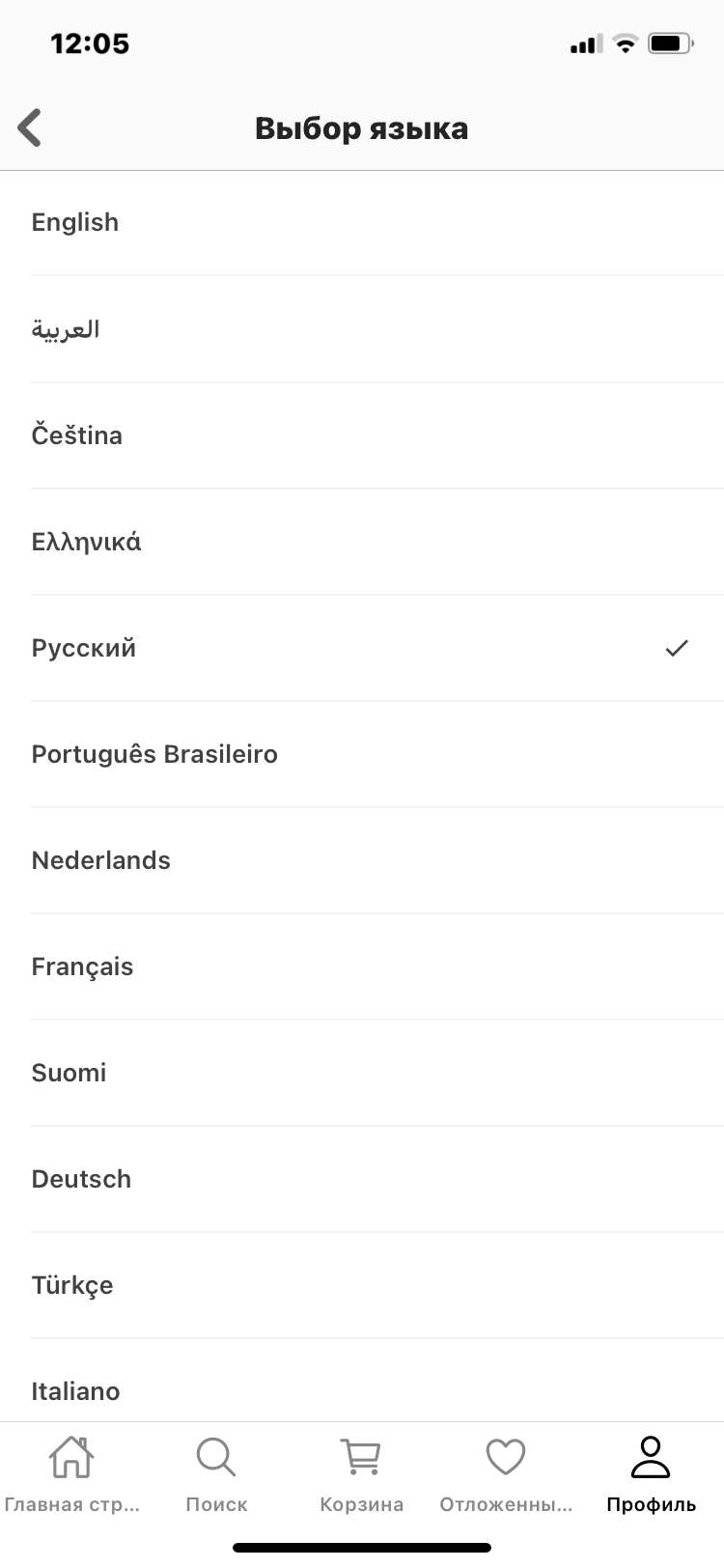This screenshot has height=1568, width=724.
Task: Tap the Search magnifier icon
Action: (216, 1457)
